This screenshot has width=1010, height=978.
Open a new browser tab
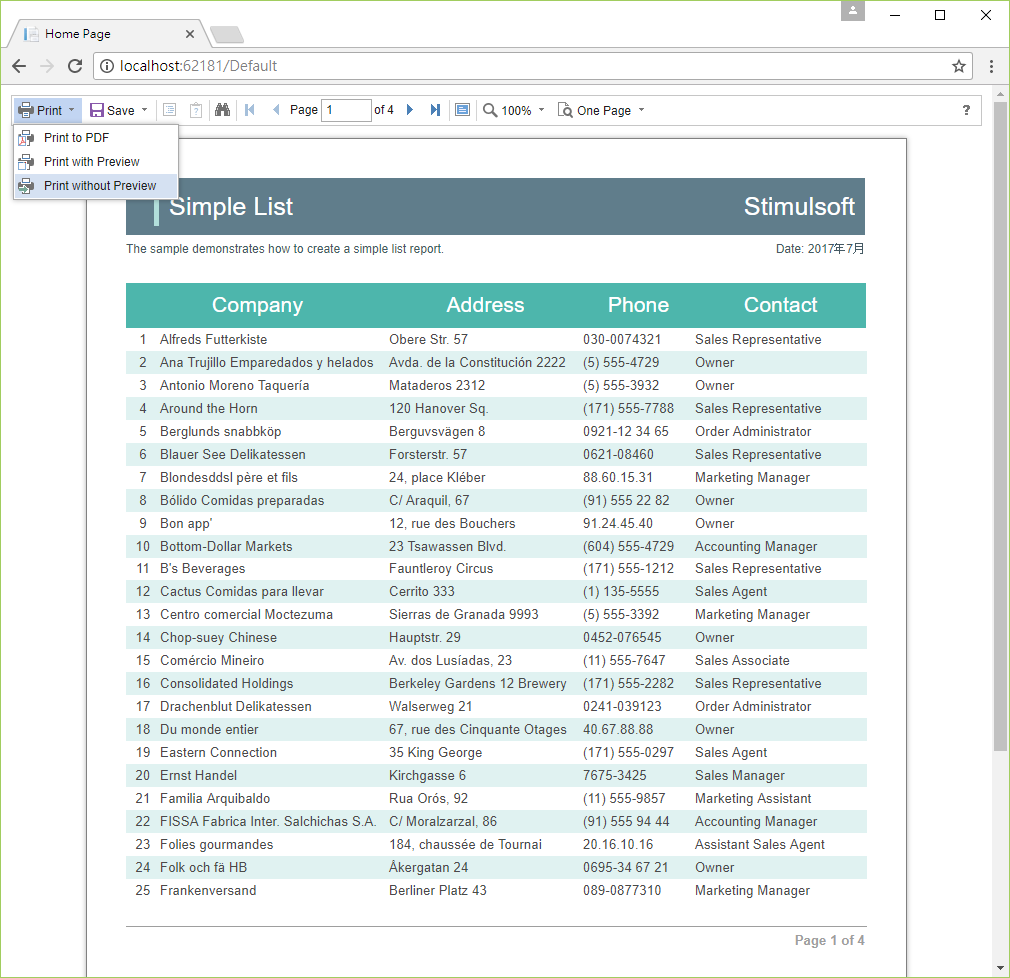pyautogui.click(x=227, y=34)
